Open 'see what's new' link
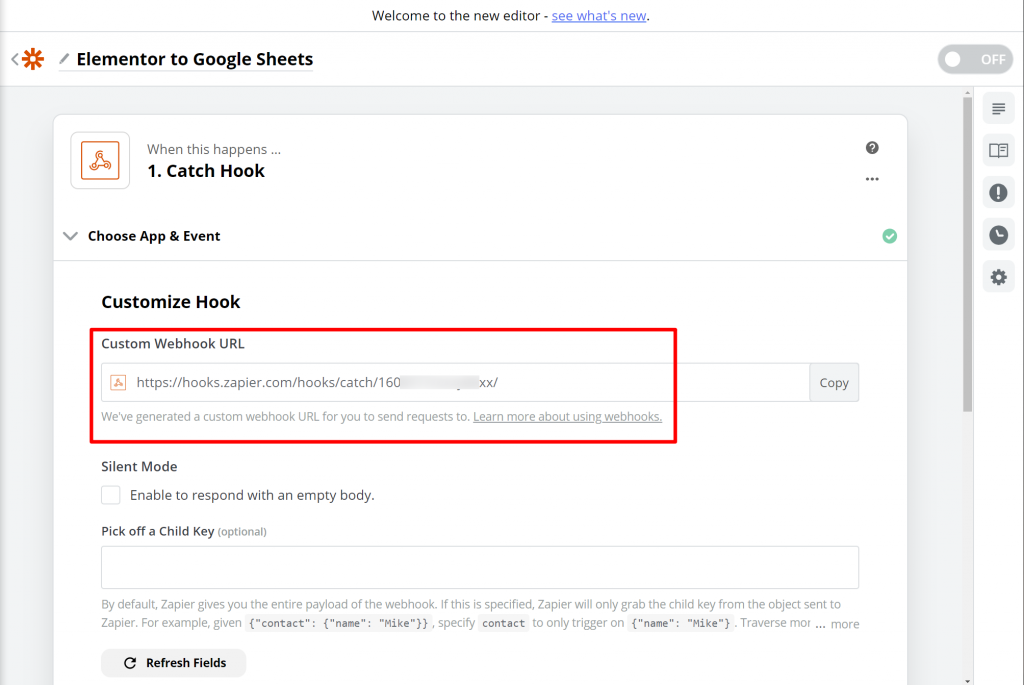 [x=599, y=16]
